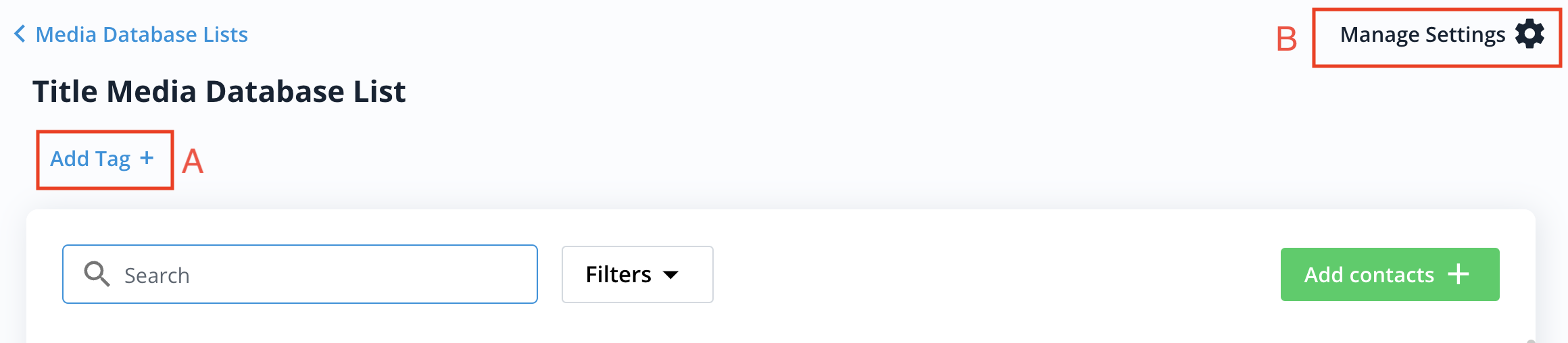Click the red letter B annotation
The height and width of the screenshot is (343, 1568).
pos(1286,39)
